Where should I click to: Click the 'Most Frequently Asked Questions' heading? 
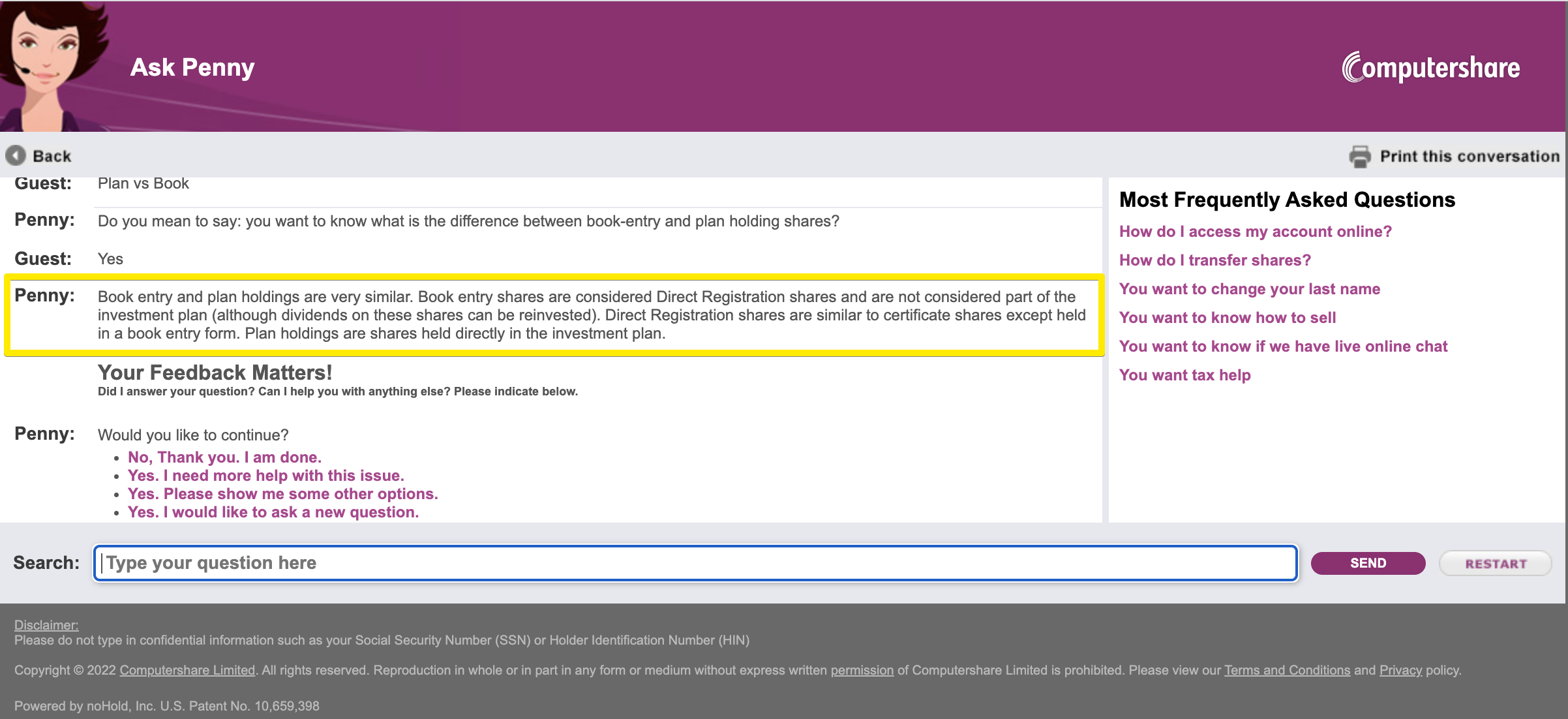(x=1287, y=200)
